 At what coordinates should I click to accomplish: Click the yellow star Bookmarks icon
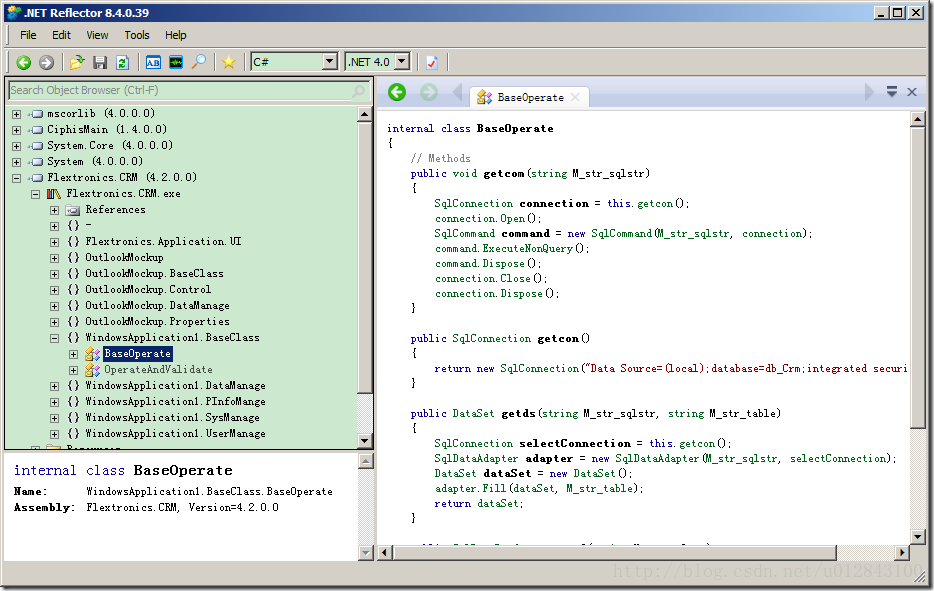[x=229, y=62]
